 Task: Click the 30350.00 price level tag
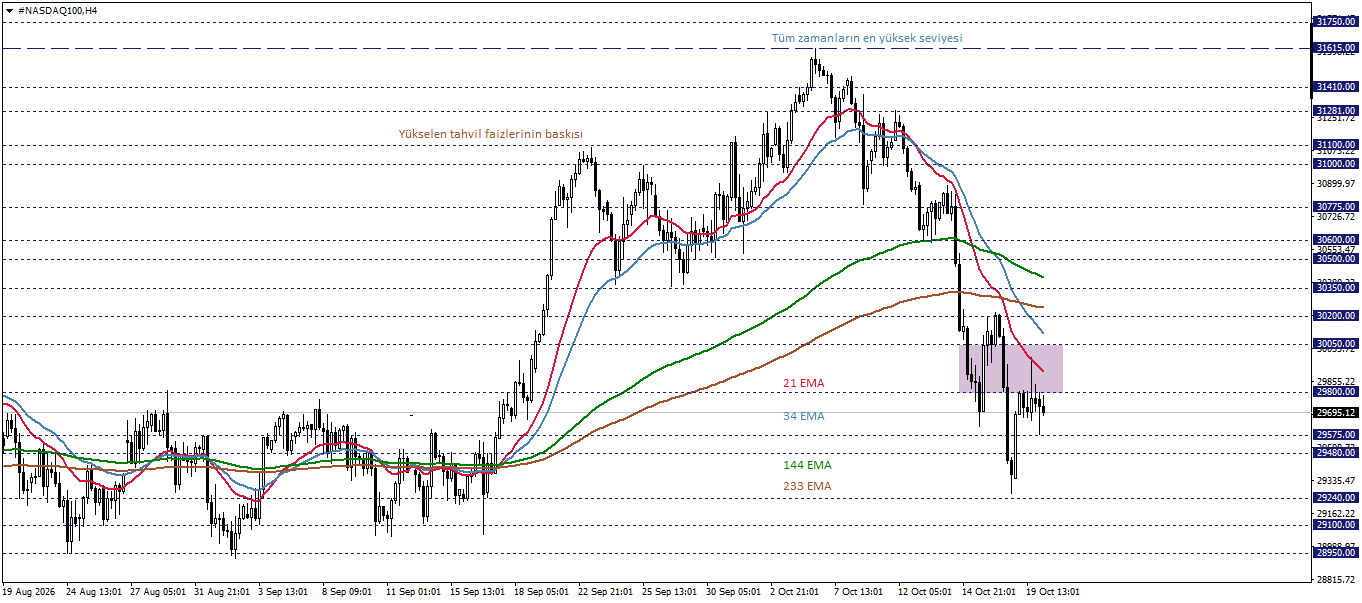[1335, 288]
